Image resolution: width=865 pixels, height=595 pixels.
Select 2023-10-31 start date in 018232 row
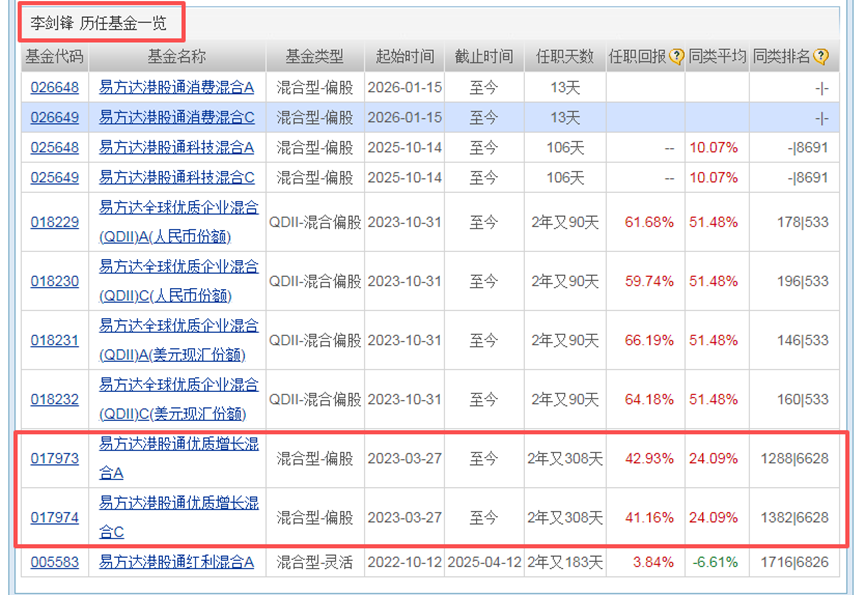(x=404, y=399)
